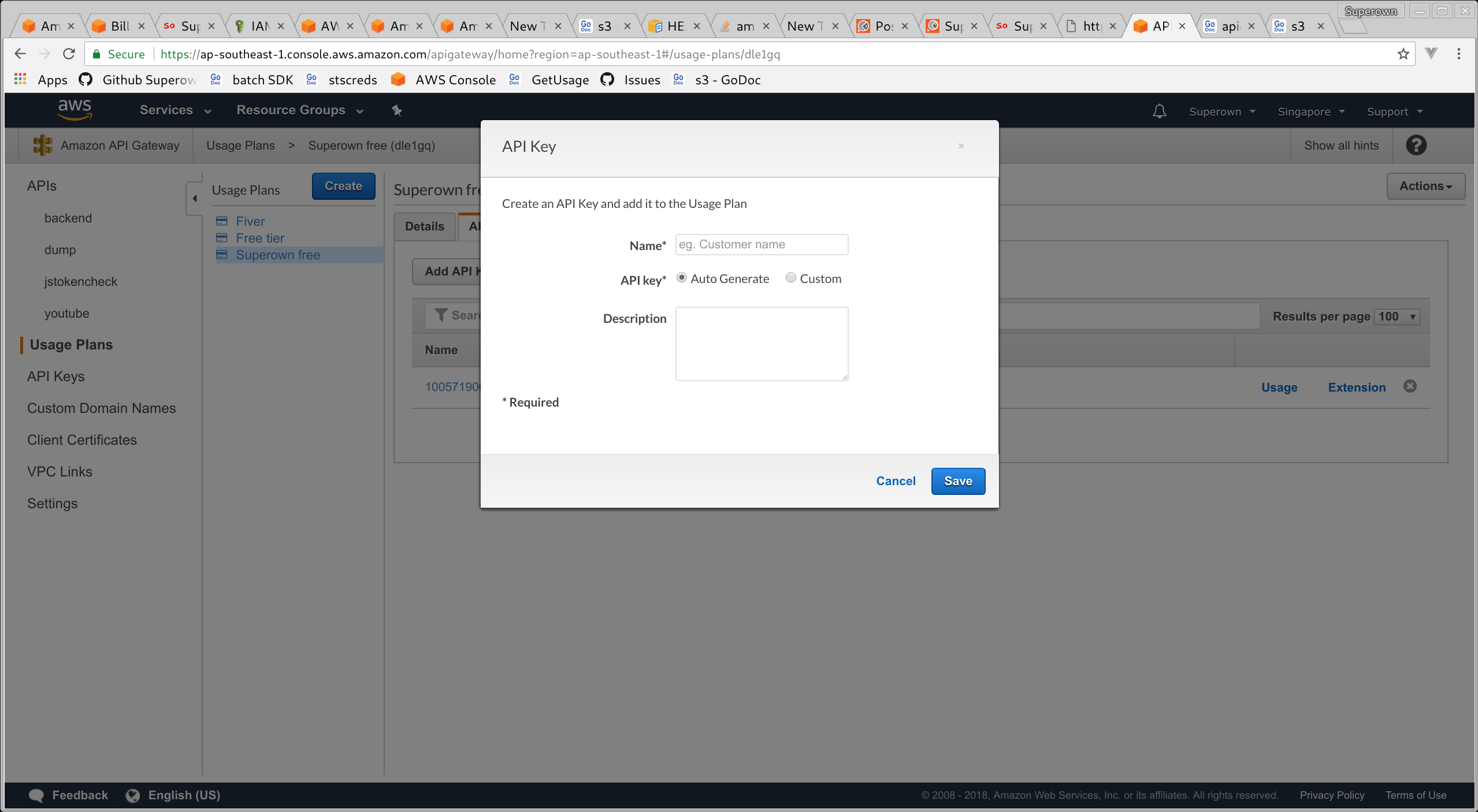Expand the Services dropdown menu

click(x=176, y=110)
